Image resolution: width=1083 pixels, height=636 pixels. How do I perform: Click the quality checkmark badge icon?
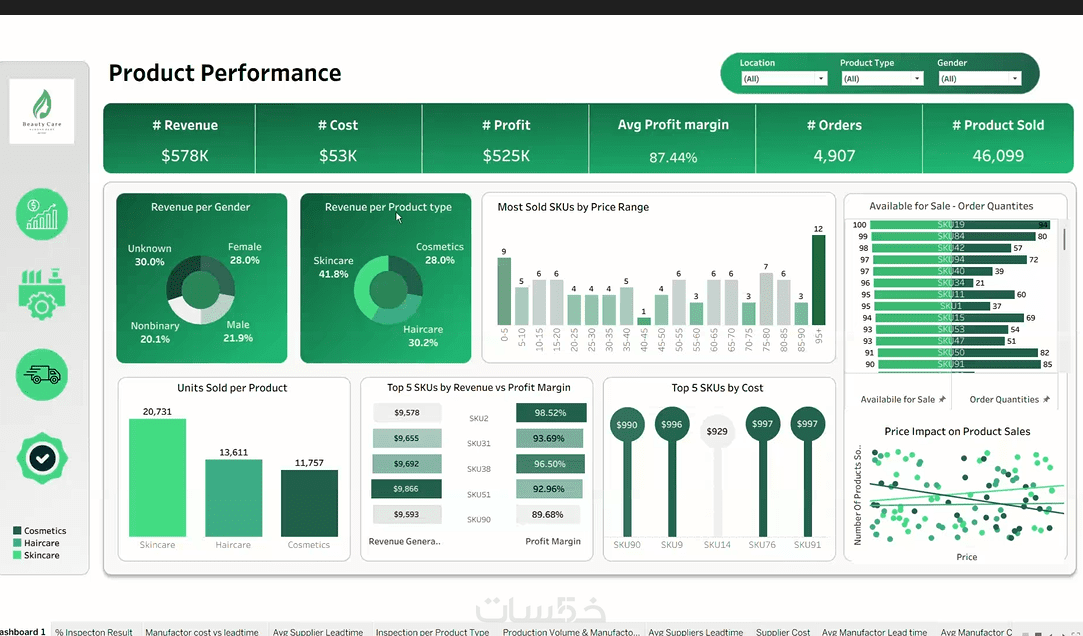click(42, 458)
